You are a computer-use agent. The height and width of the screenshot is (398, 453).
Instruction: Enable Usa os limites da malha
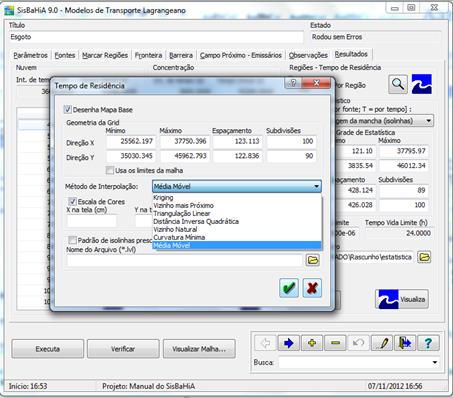click(x=110, y=170)
